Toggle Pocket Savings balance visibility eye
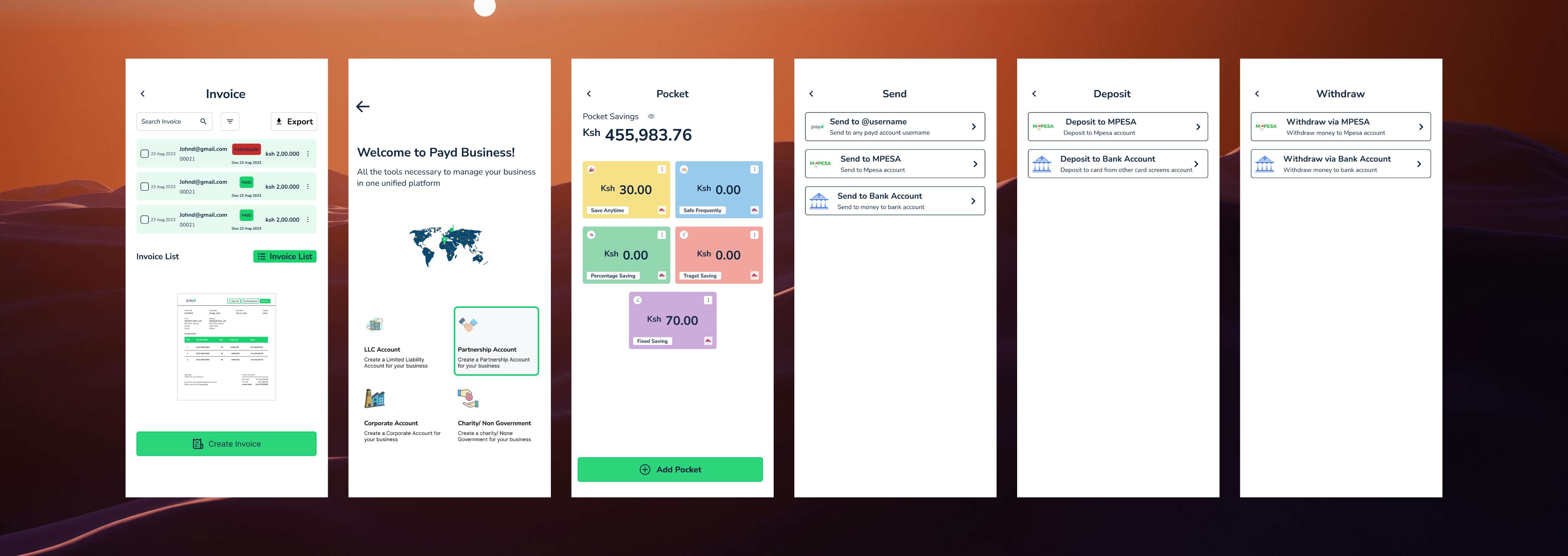The height and width of the screenshot is (556, 1568). [651, 116]
